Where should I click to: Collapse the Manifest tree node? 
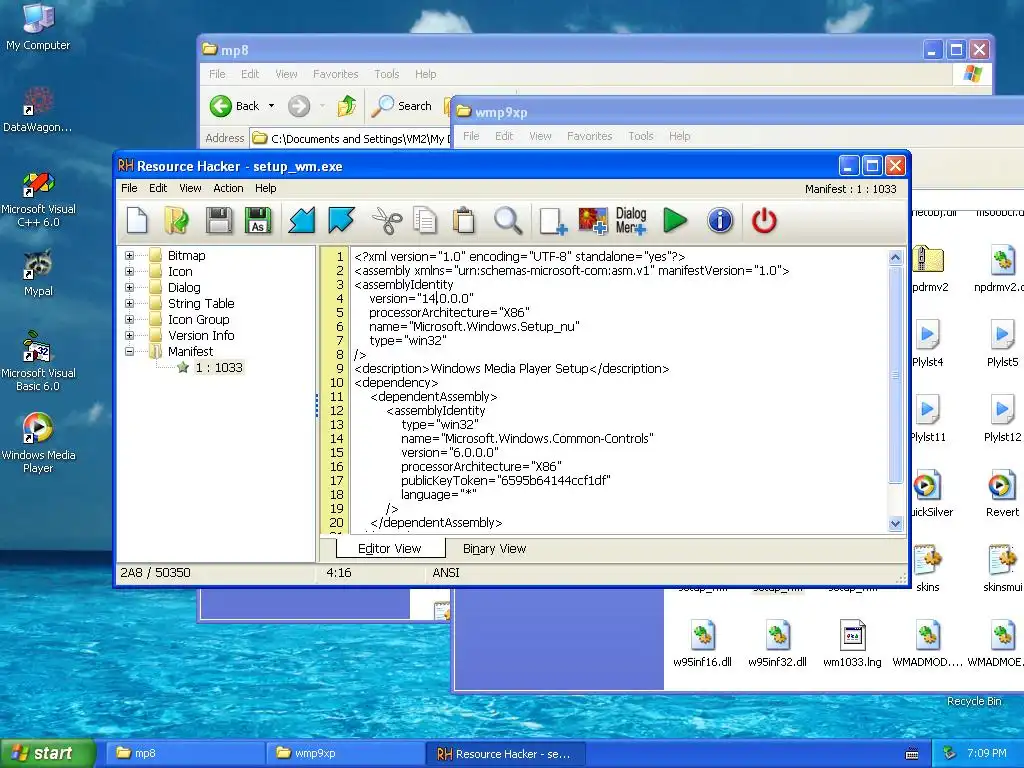click(x=129, y=351)
